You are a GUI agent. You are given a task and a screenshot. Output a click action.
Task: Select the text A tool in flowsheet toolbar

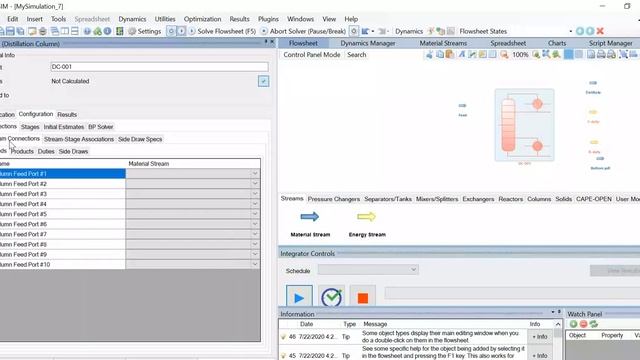coord(462,54)
